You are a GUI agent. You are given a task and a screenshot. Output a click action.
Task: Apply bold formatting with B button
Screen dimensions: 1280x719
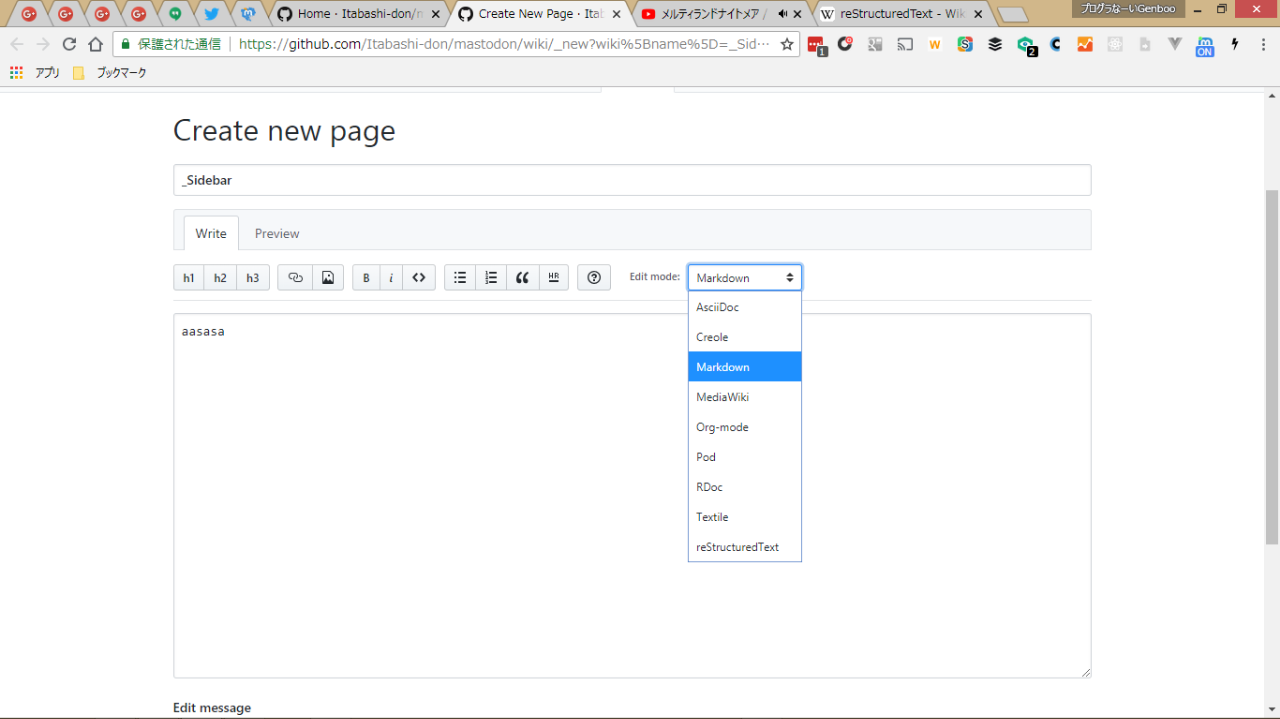tap(366, 278)
